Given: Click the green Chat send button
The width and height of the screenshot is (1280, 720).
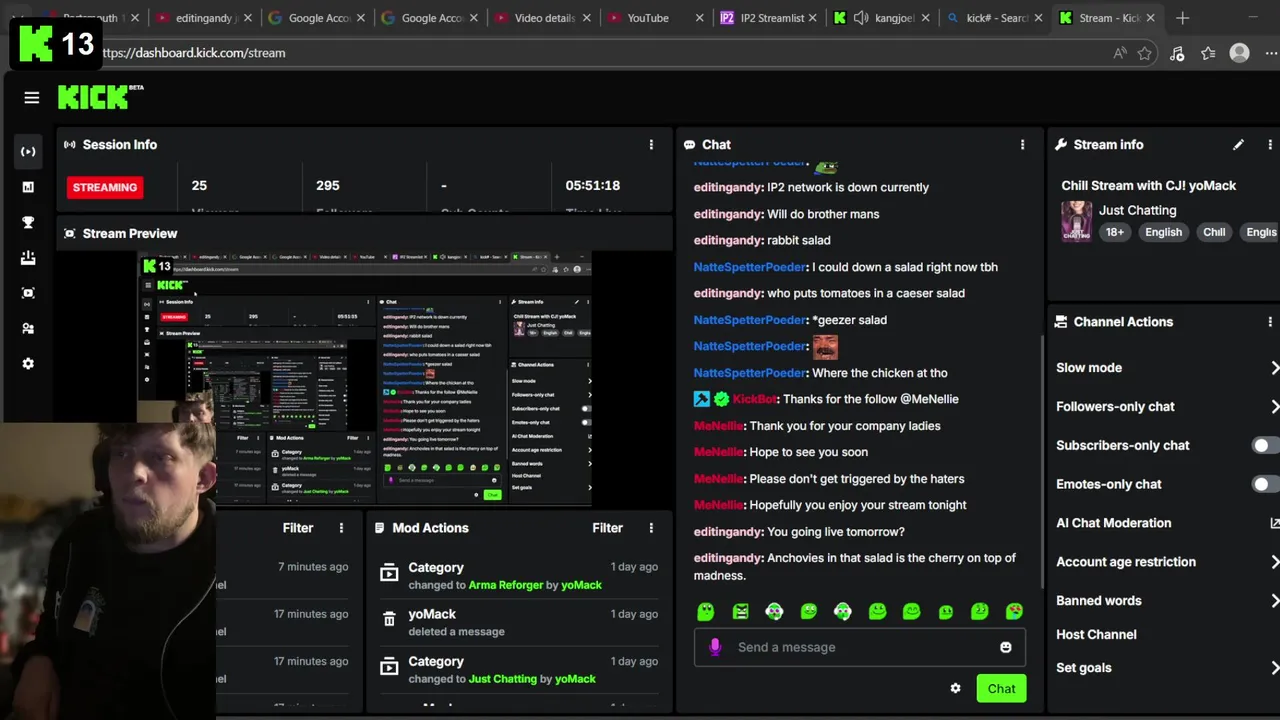Looking at the screenshot, I should [1001, 688].
